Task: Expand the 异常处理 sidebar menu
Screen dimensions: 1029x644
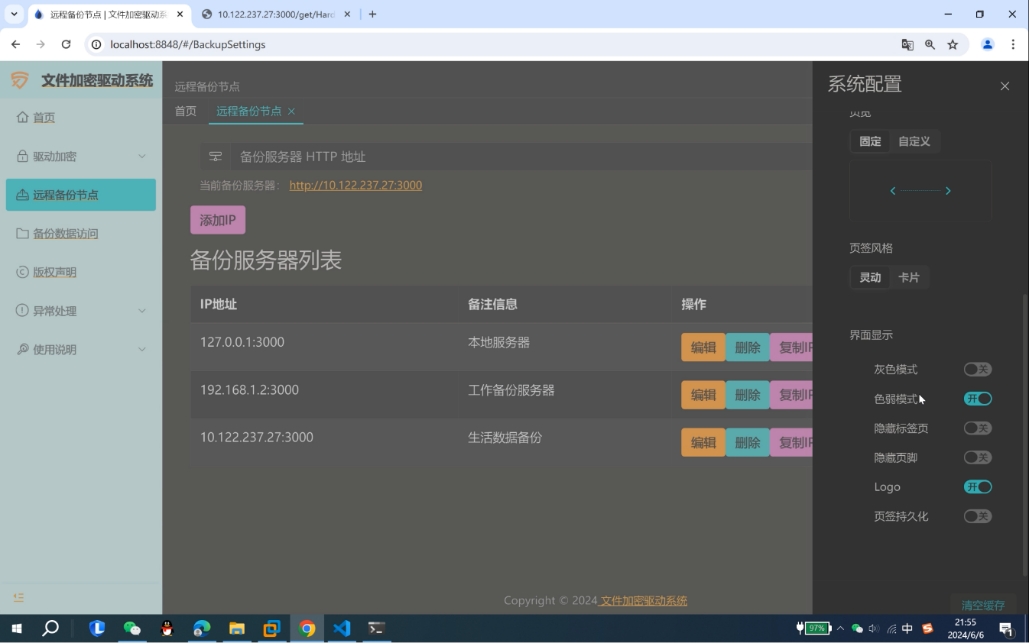Action: coord(81,311)
